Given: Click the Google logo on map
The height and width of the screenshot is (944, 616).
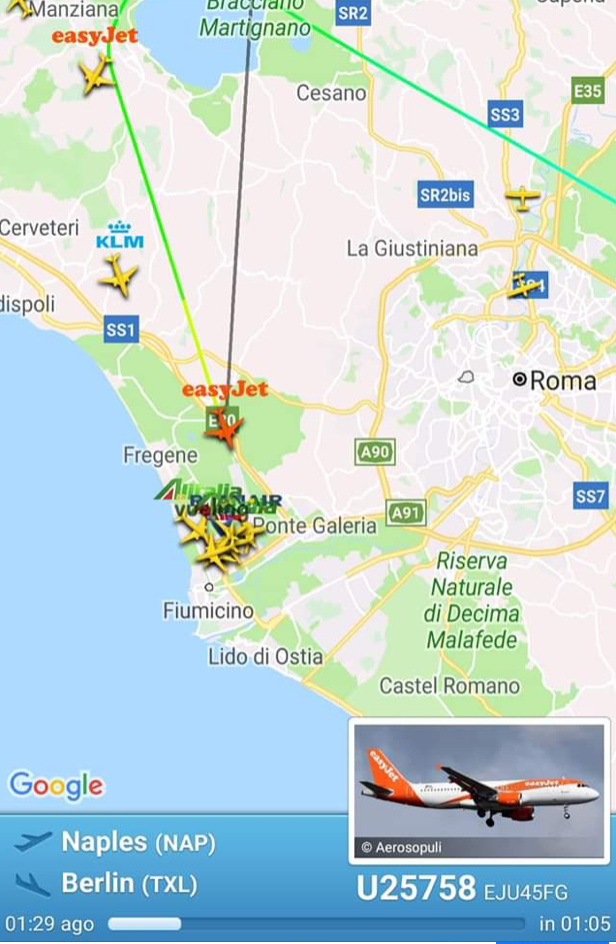Looking at the screenshot, I should (x=56, y=786).
